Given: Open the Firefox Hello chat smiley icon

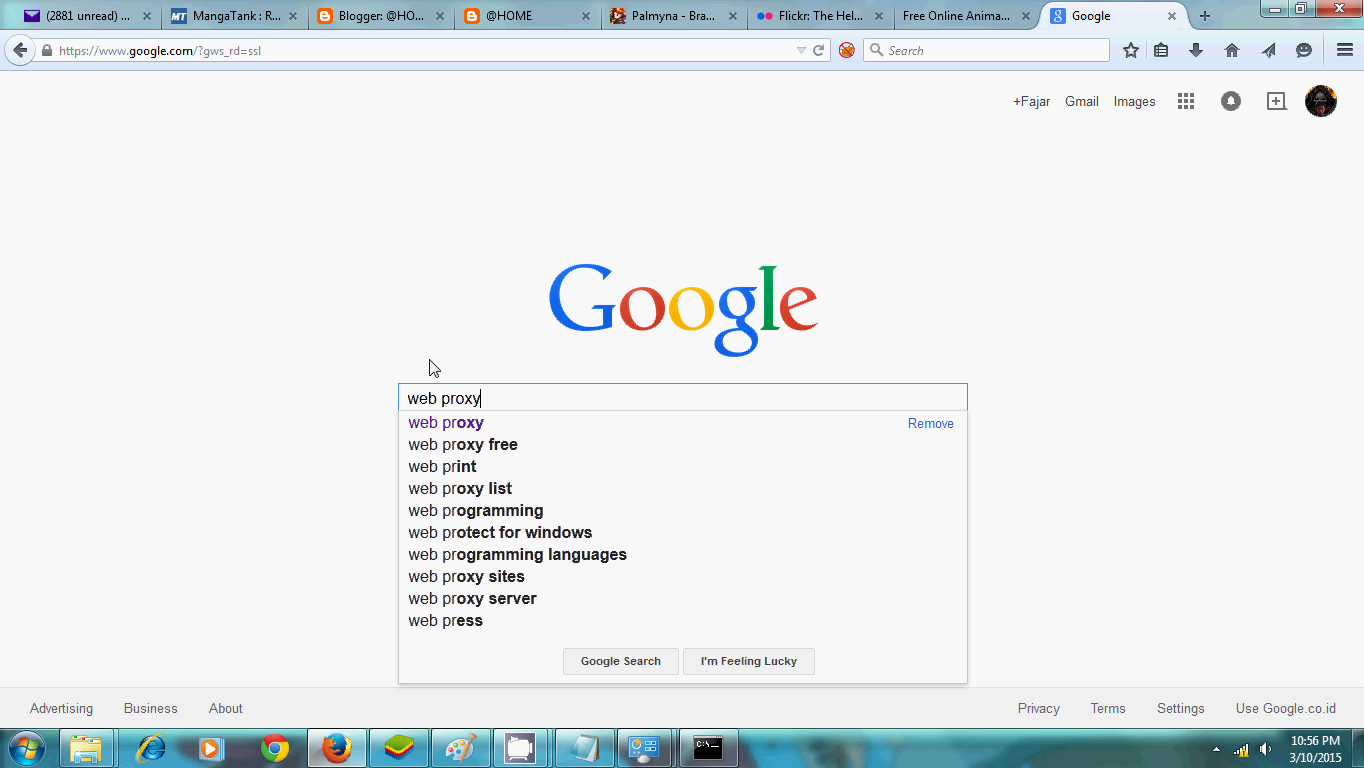Looking at the screenshot, I should click(x=1304, y=50).
